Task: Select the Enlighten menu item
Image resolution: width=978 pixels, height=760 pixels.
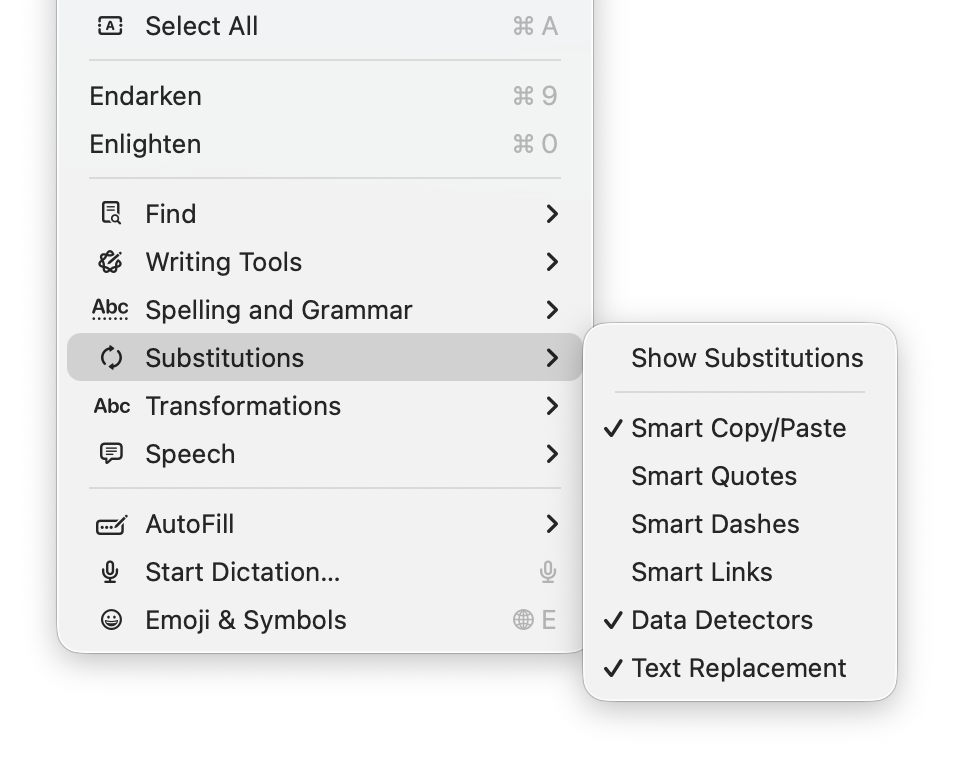Action: point(146,144)
